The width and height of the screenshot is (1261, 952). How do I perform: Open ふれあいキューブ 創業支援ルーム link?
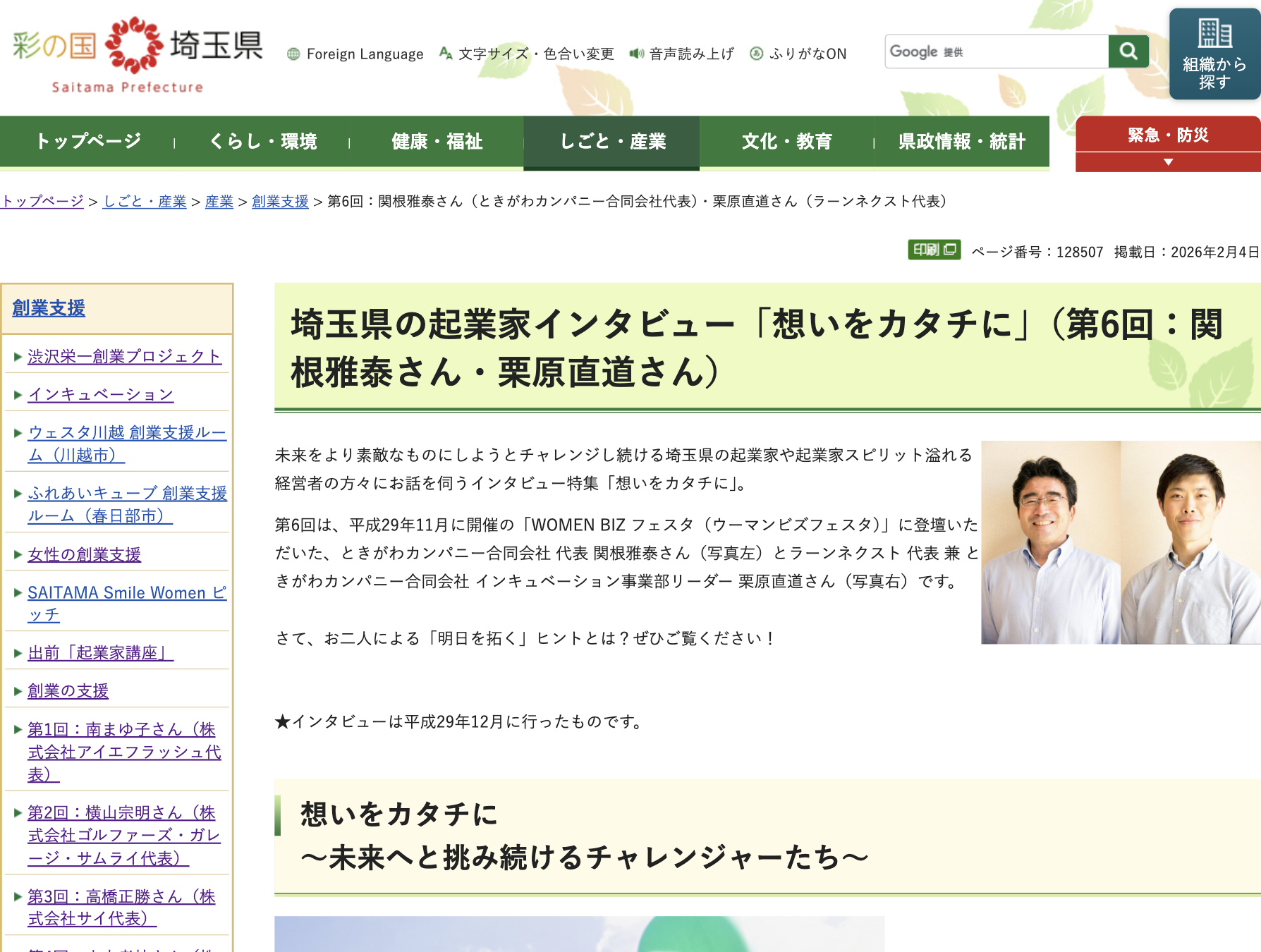tap(127, 504)
